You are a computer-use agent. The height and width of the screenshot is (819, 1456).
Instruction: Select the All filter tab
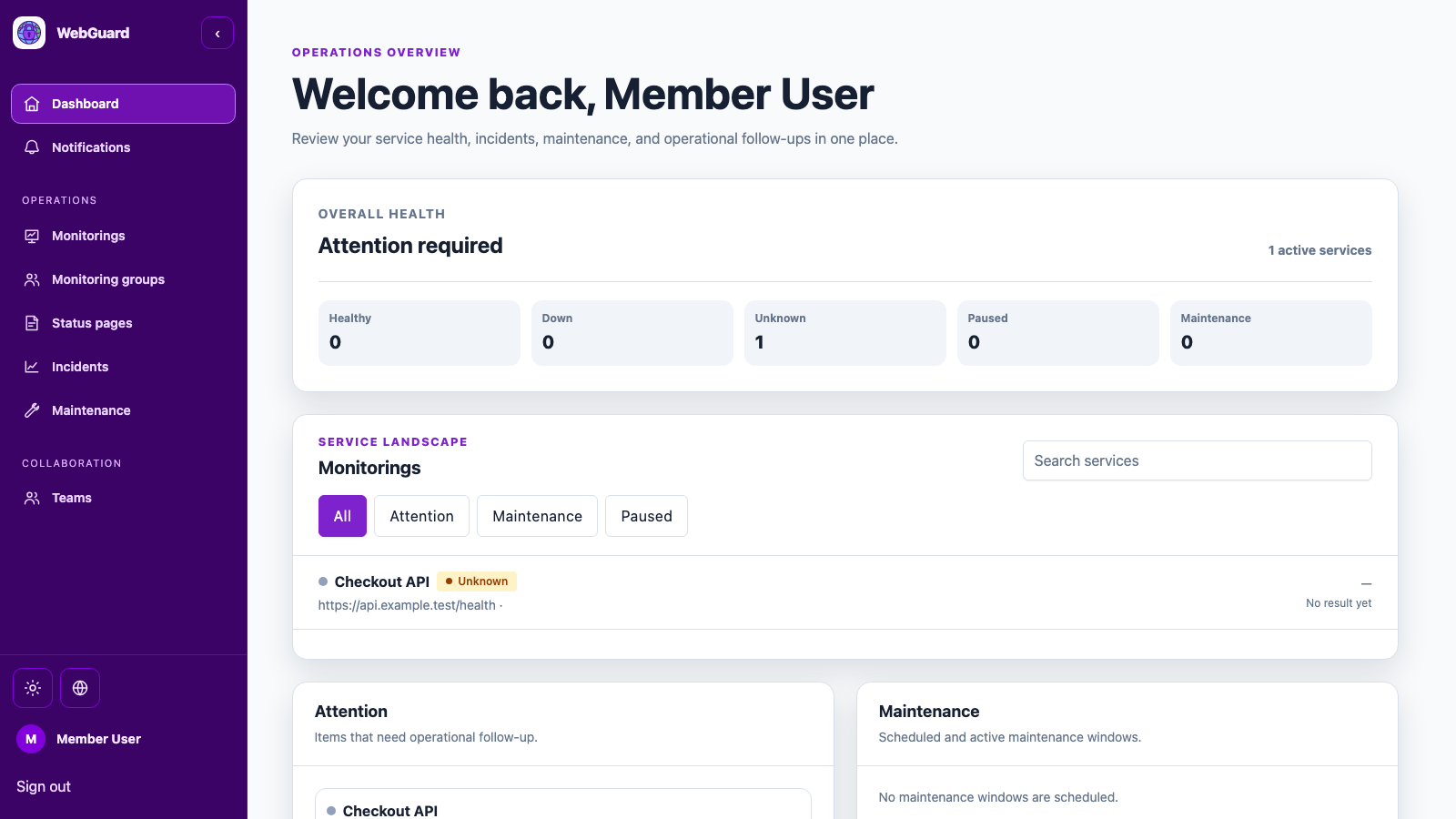pos(342,516)
